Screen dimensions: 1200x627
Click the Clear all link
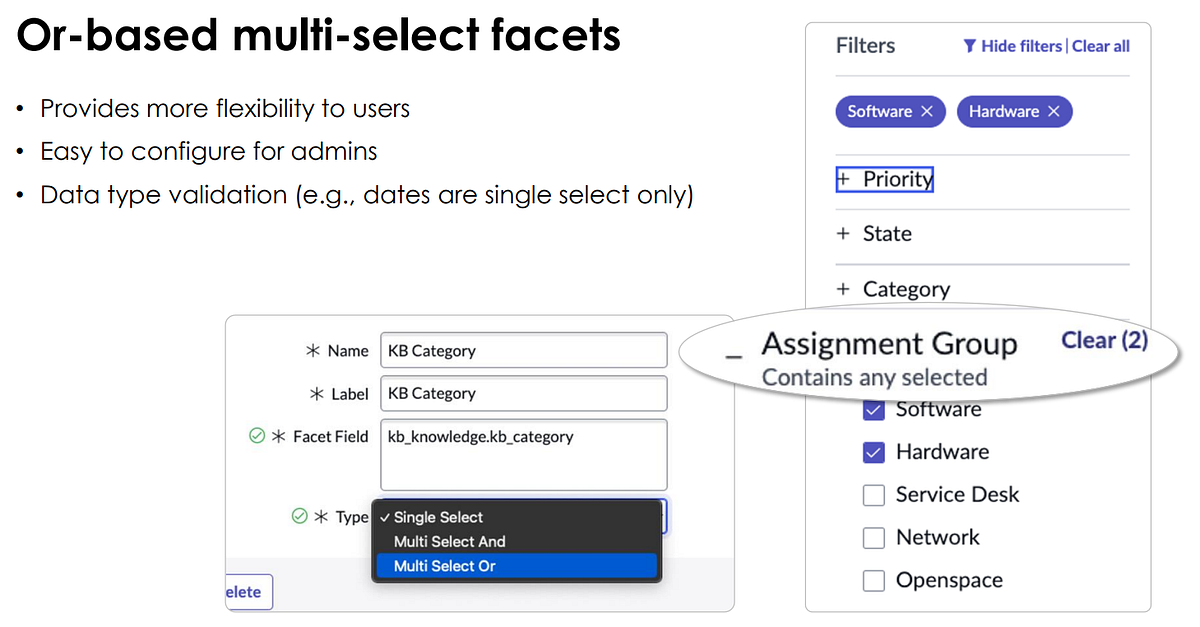click(x=1100, y=46)
